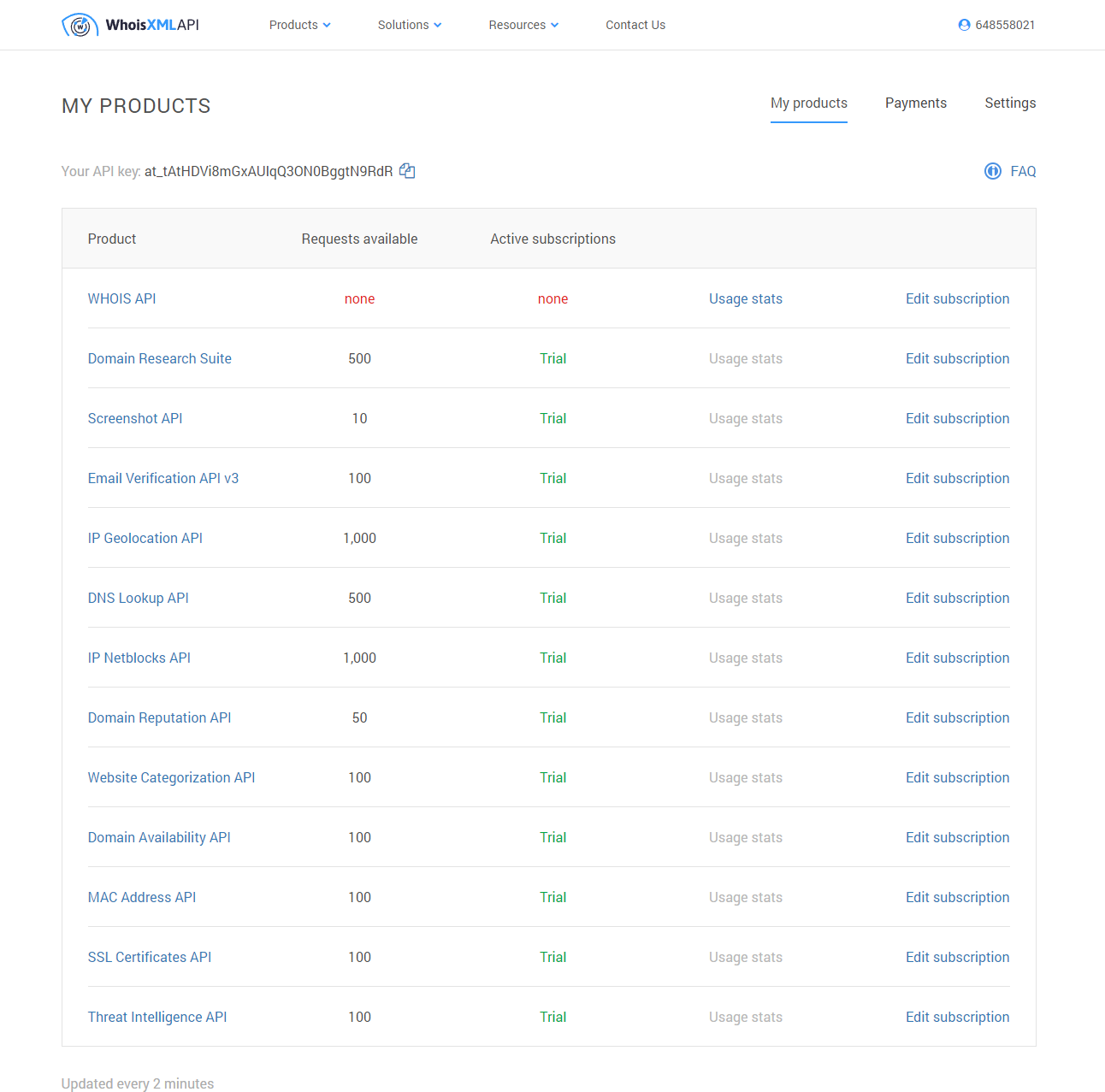Edit subscription for Domain Availability API

pos(958,837)
